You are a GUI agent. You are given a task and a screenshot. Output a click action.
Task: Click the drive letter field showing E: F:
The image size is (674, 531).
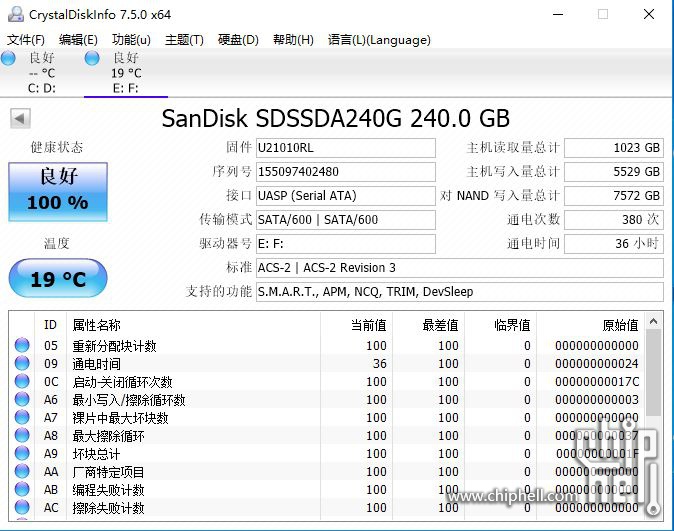click(x=346, y=244)
